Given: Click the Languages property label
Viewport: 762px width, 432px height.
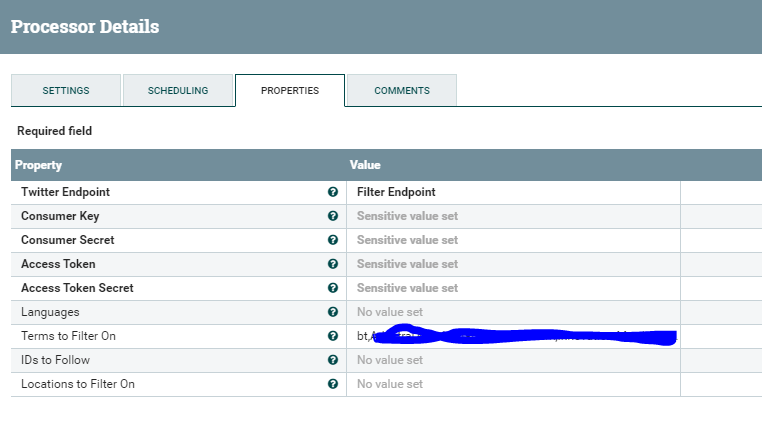Looking at the screenshot, I should click(50, 312).
